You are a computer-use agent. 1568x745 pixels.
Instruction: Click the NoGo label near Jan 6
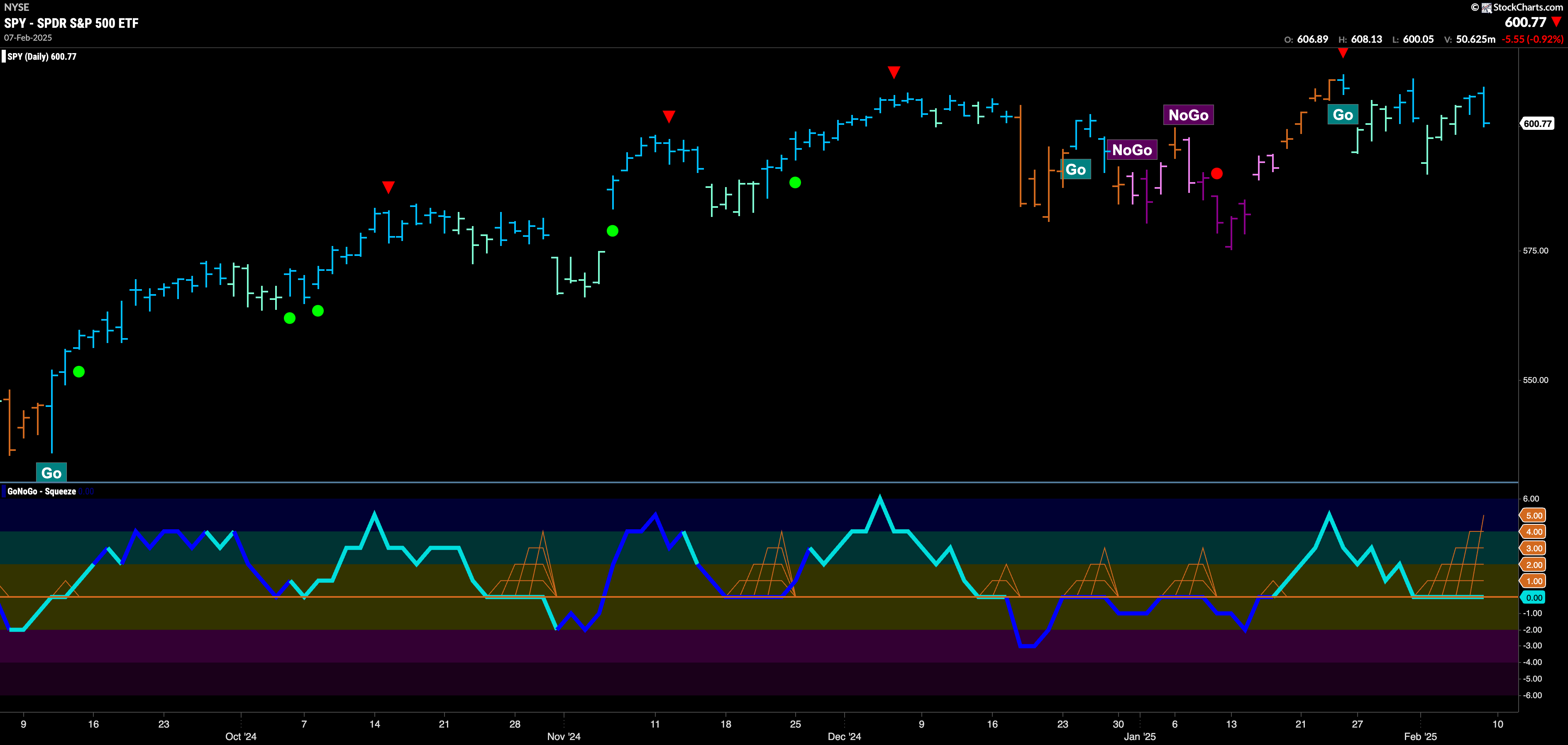pyautogui.click(x=1188, y=115)
